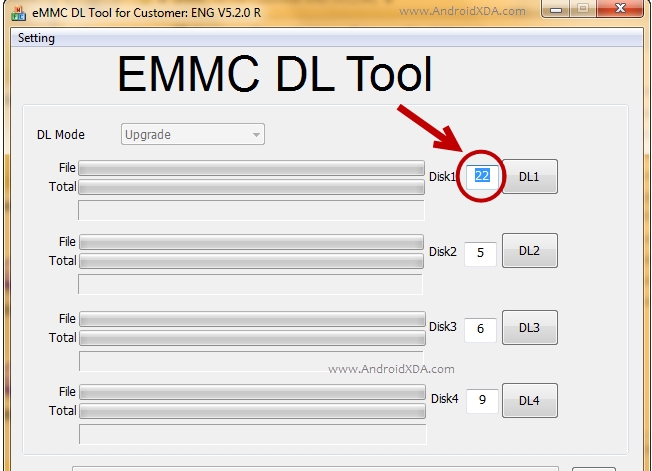Click the status box under Disk2 bars
Viewport: 652px width, 471px height.
tap(250, 284)
